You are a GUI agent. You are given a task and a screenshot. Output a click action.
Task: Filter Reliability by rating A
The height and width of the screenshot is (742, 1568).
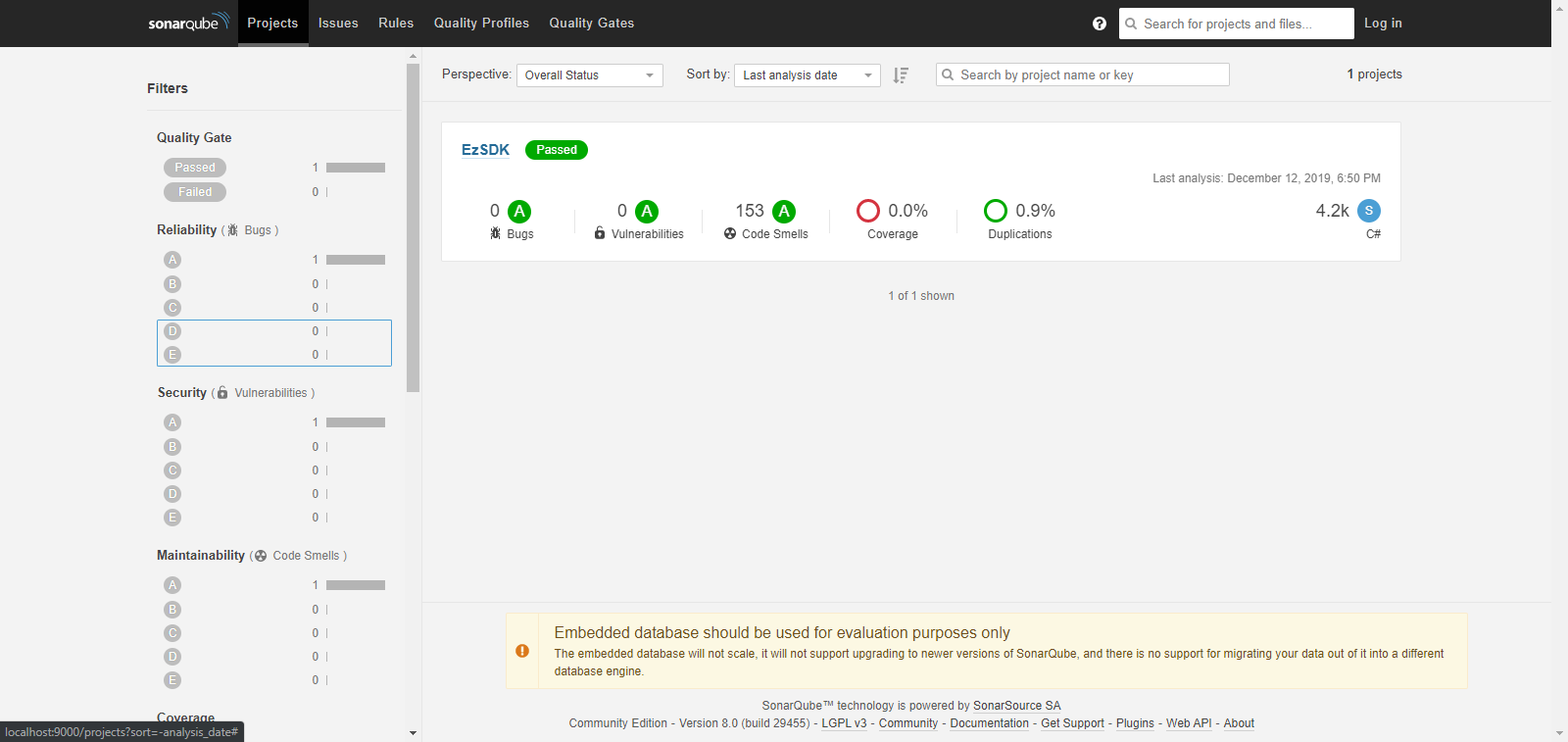tap(274, 260)
